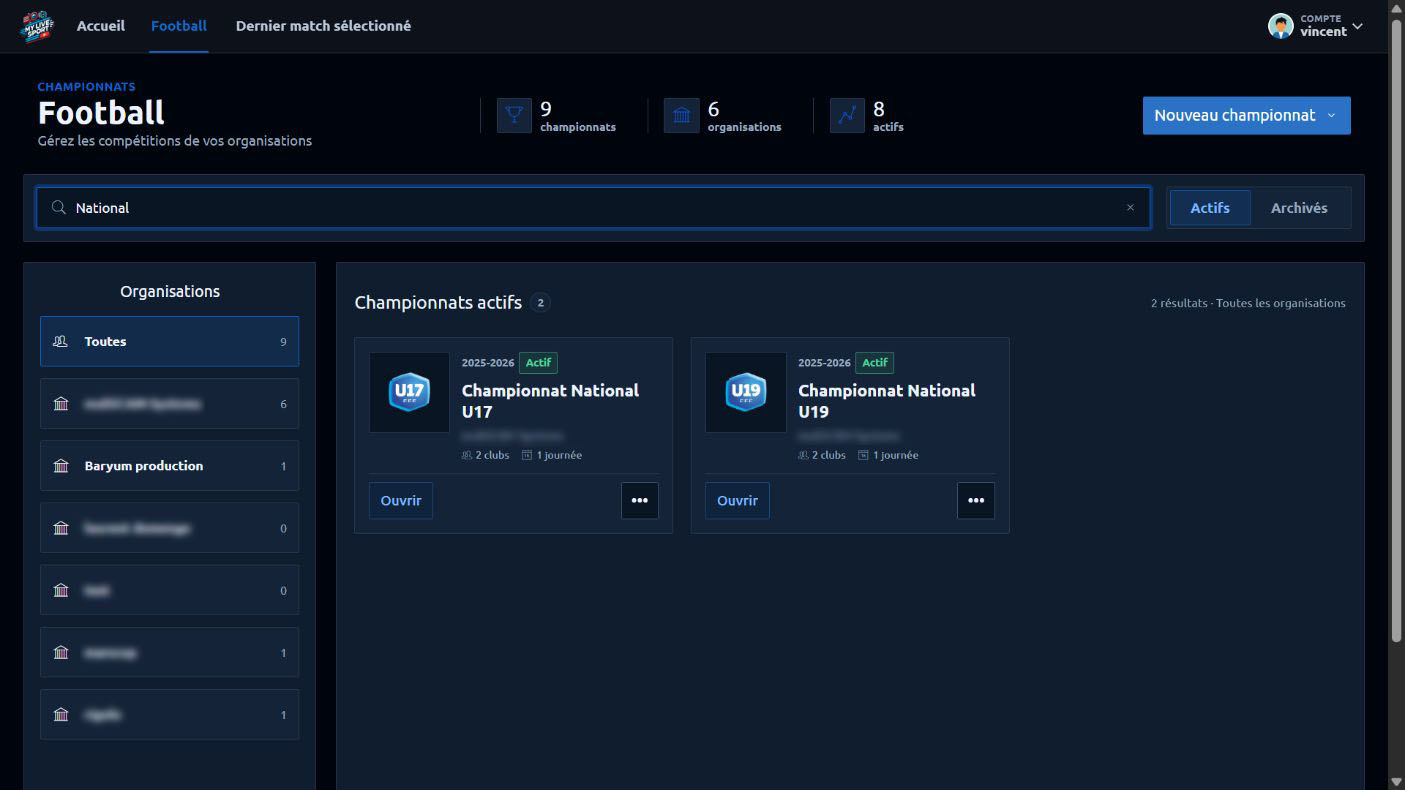Click the building icon beside 6 organisations
The width and height of the screenshot is (1405, 790).
681,116
